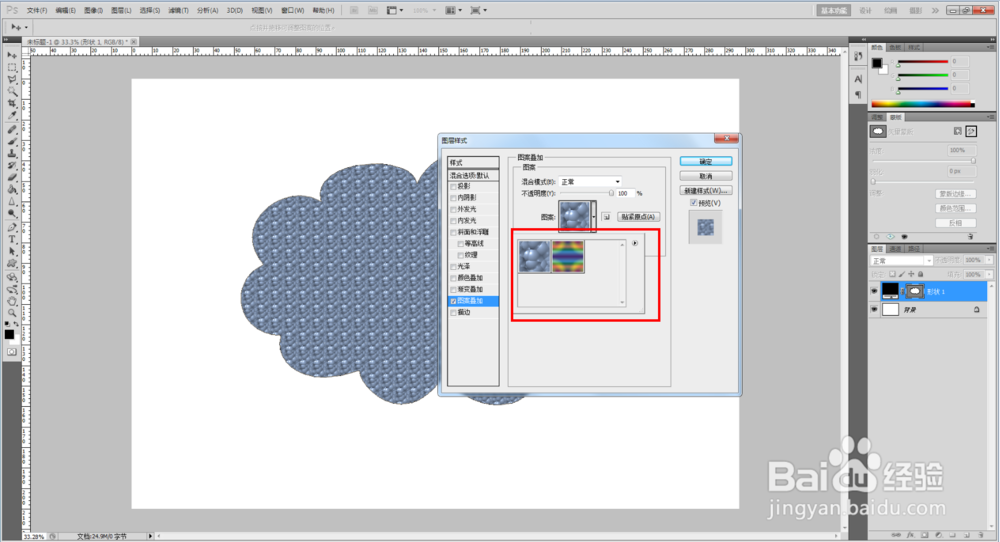Enable the Drop Shadow (投影) checkbox
Viewport: 1000px width, 542px height.
(x=453, y=186)
